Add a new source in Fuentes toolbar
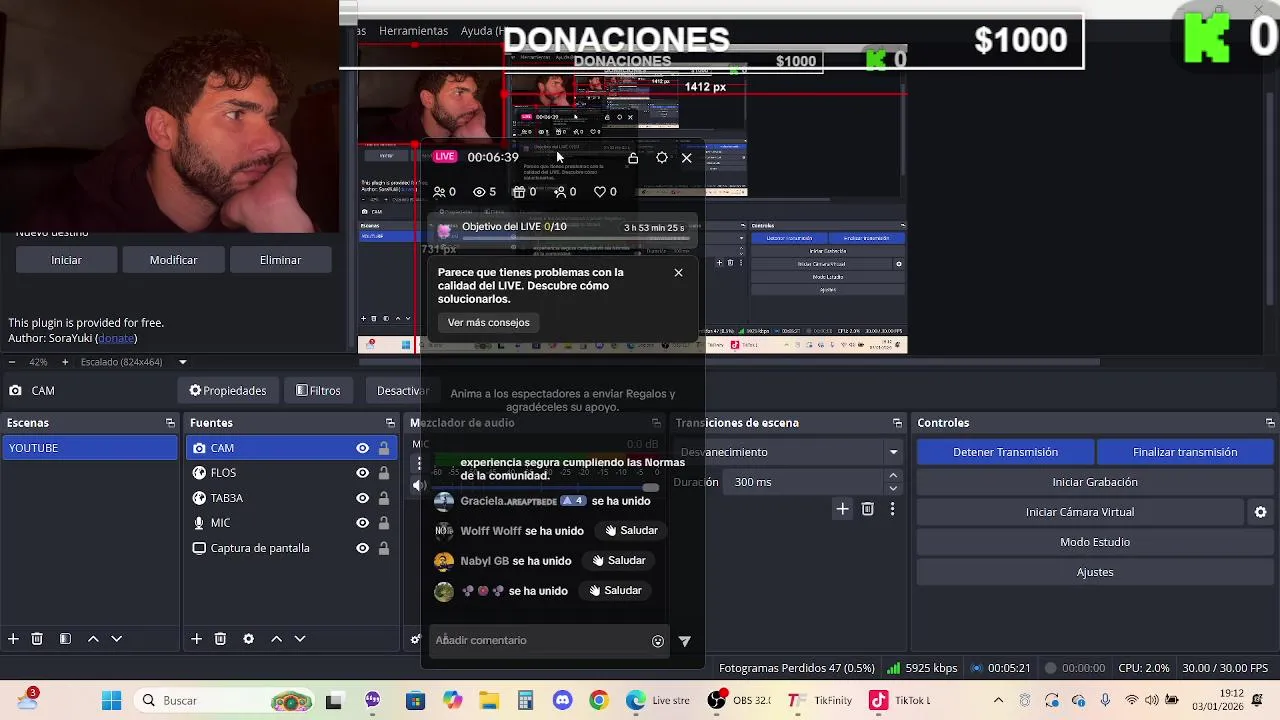This screenshot has height=720, width=1280. coord(196,639)
